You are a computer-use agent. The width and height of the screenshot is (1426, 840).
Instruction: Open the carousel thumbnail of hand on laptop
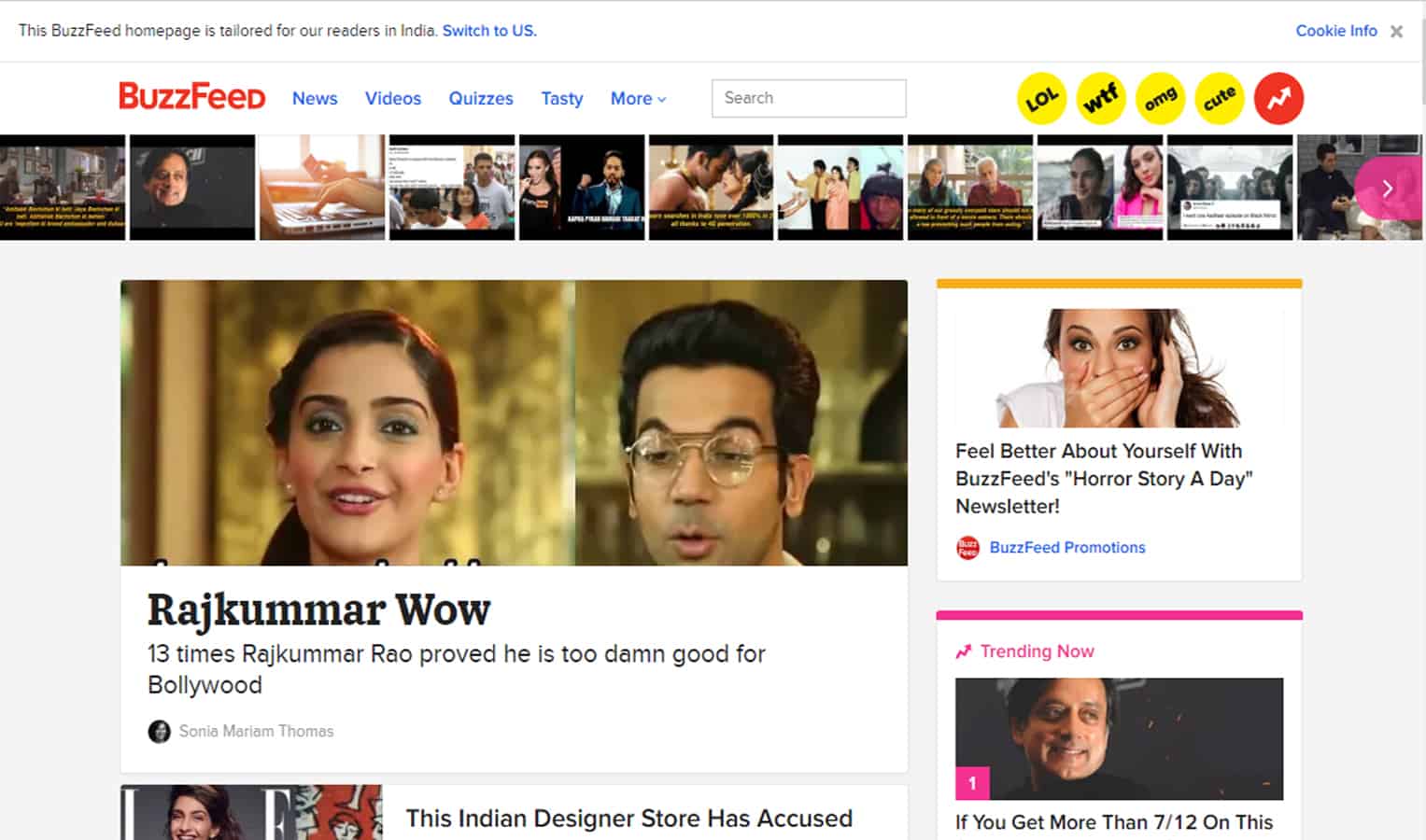coord(322,188)
